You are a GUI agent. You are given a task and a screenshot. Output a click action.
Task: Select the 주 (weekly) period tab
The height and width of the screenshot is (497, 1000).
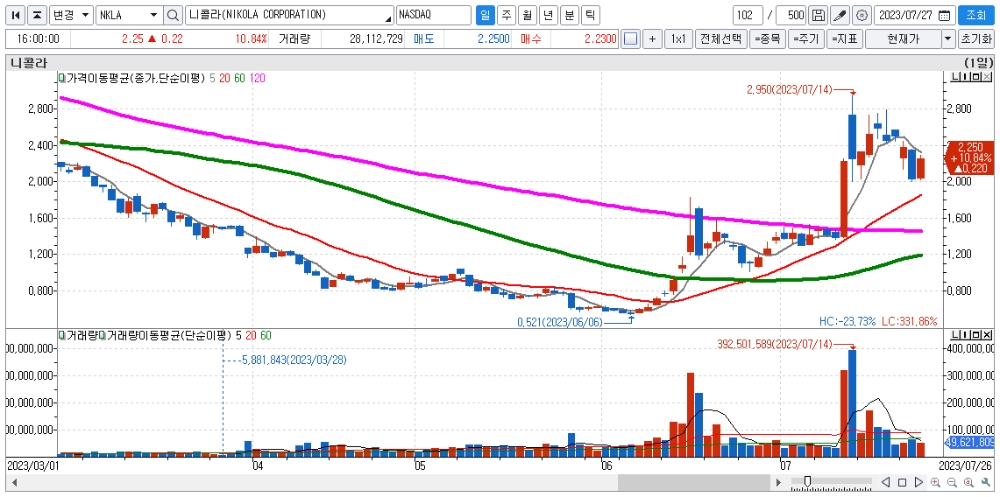point(506,15)
